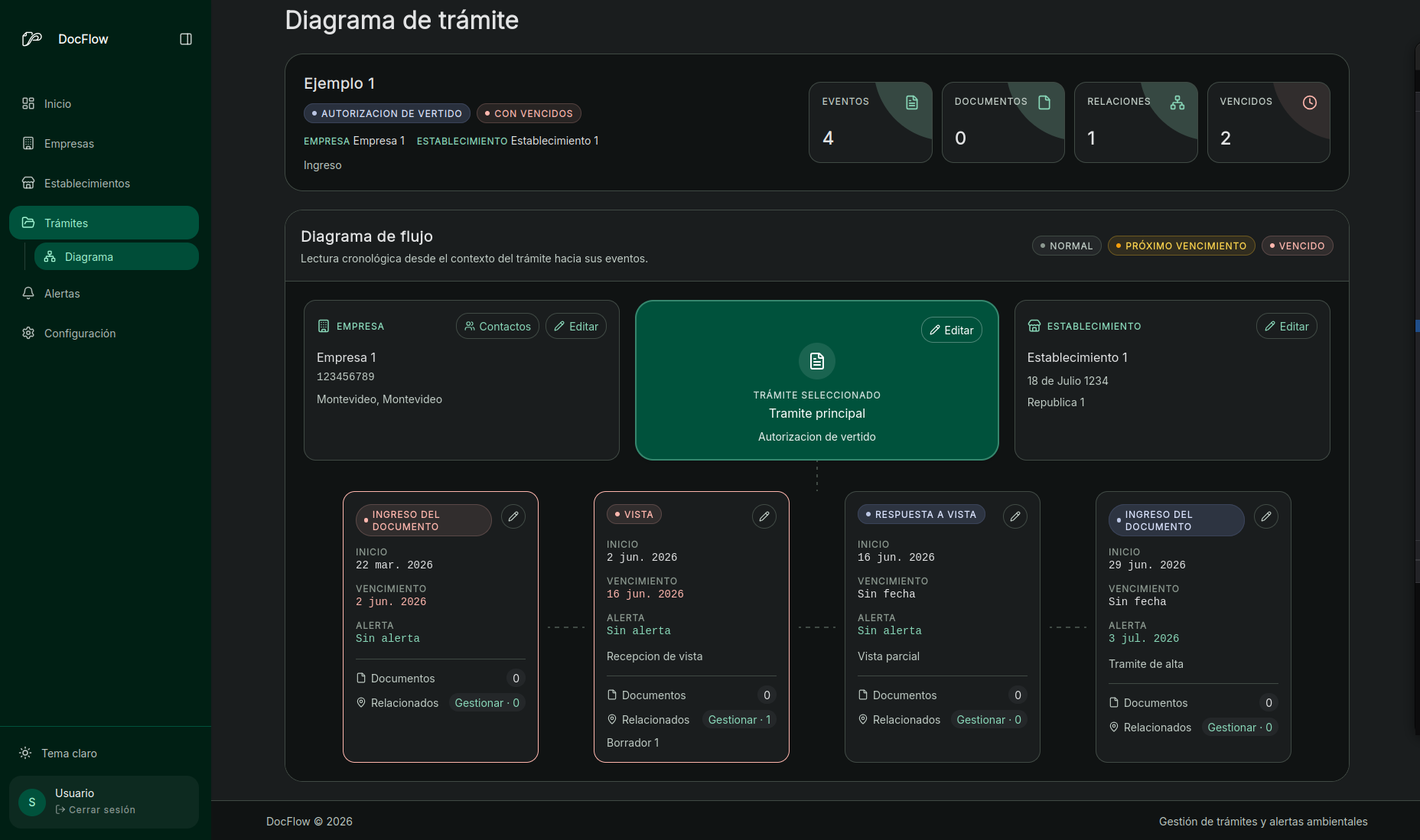Edit the 29 jun. 2026 event pencil
The width and height of the screenshot is (1420, 840).
1266,516
